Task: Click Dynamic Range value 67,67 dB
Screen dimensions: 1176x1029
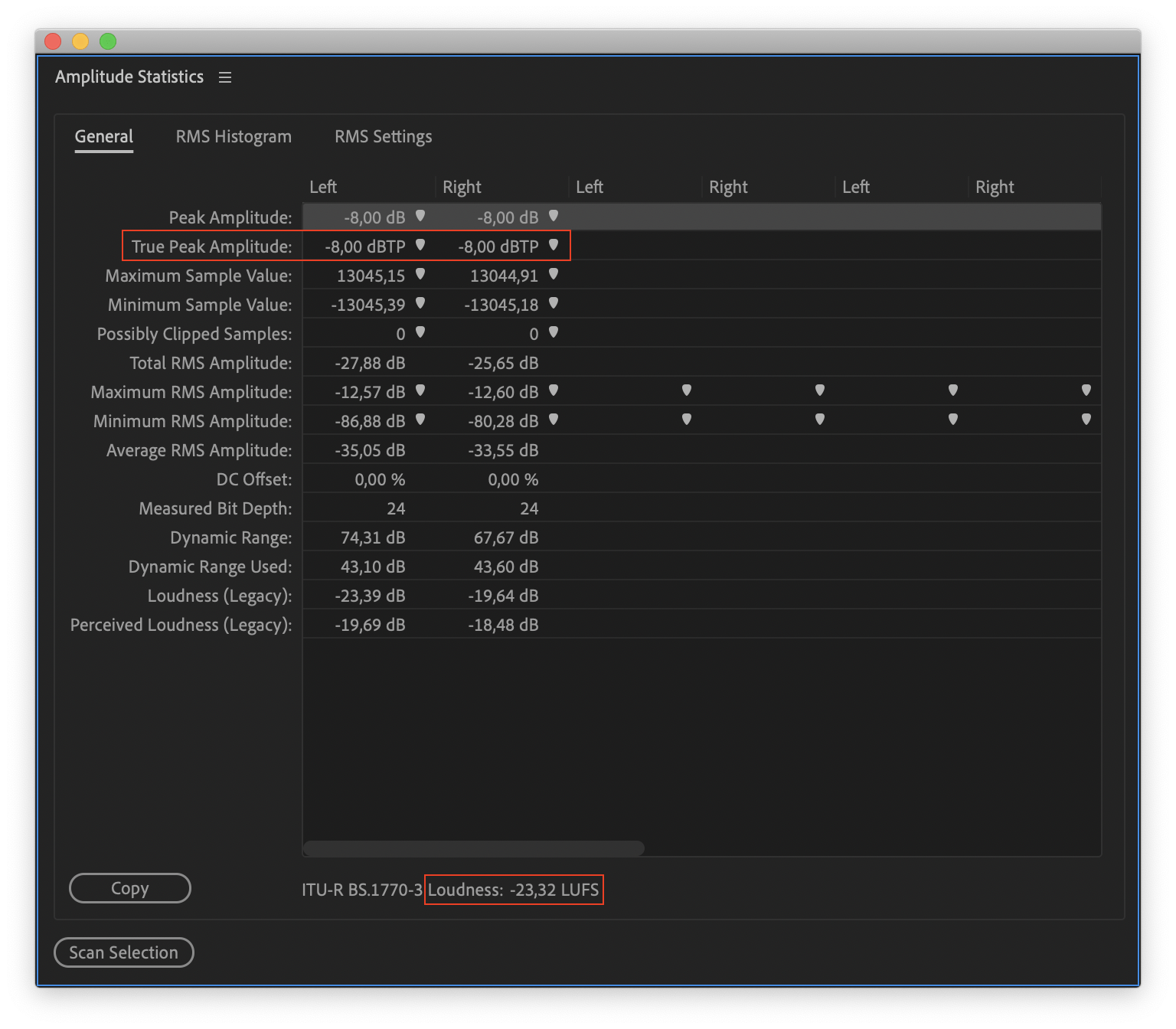Action: click(506, 537)
